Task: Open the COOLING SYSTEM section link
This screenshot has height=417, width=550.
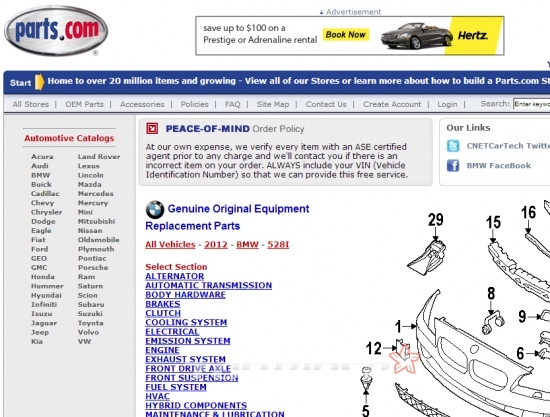Action: pyautogui.click(x=186, y=322)
